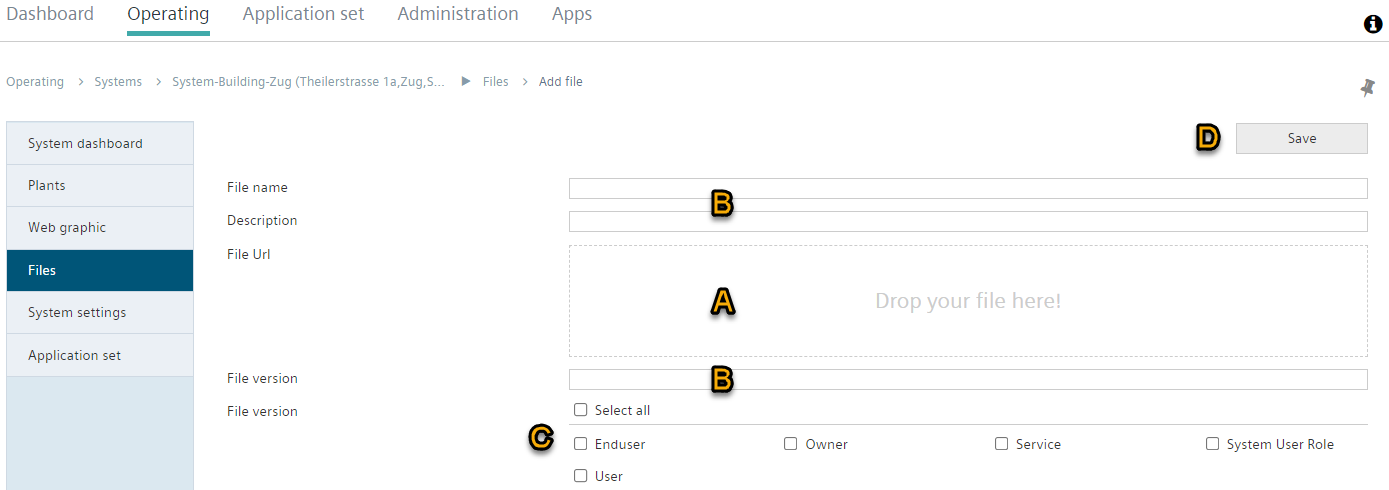Click the Drop your file here area
This screenshot has width=1389, height=490.
click(x=968, y=301)
